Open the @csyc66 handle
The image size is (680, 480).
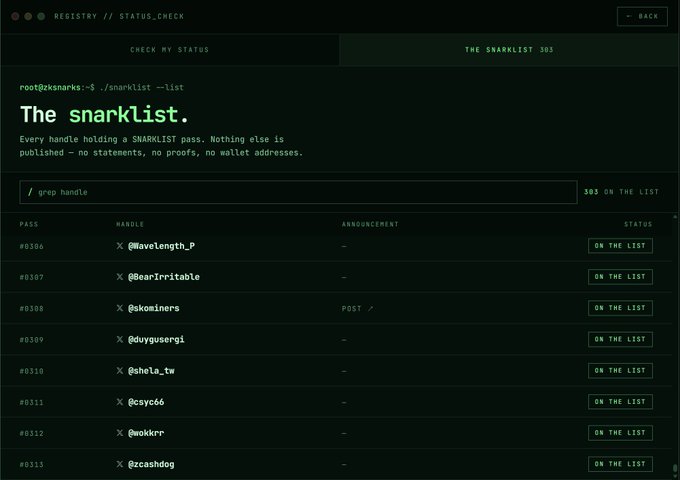pyautogui.click(x=146, y=402)
